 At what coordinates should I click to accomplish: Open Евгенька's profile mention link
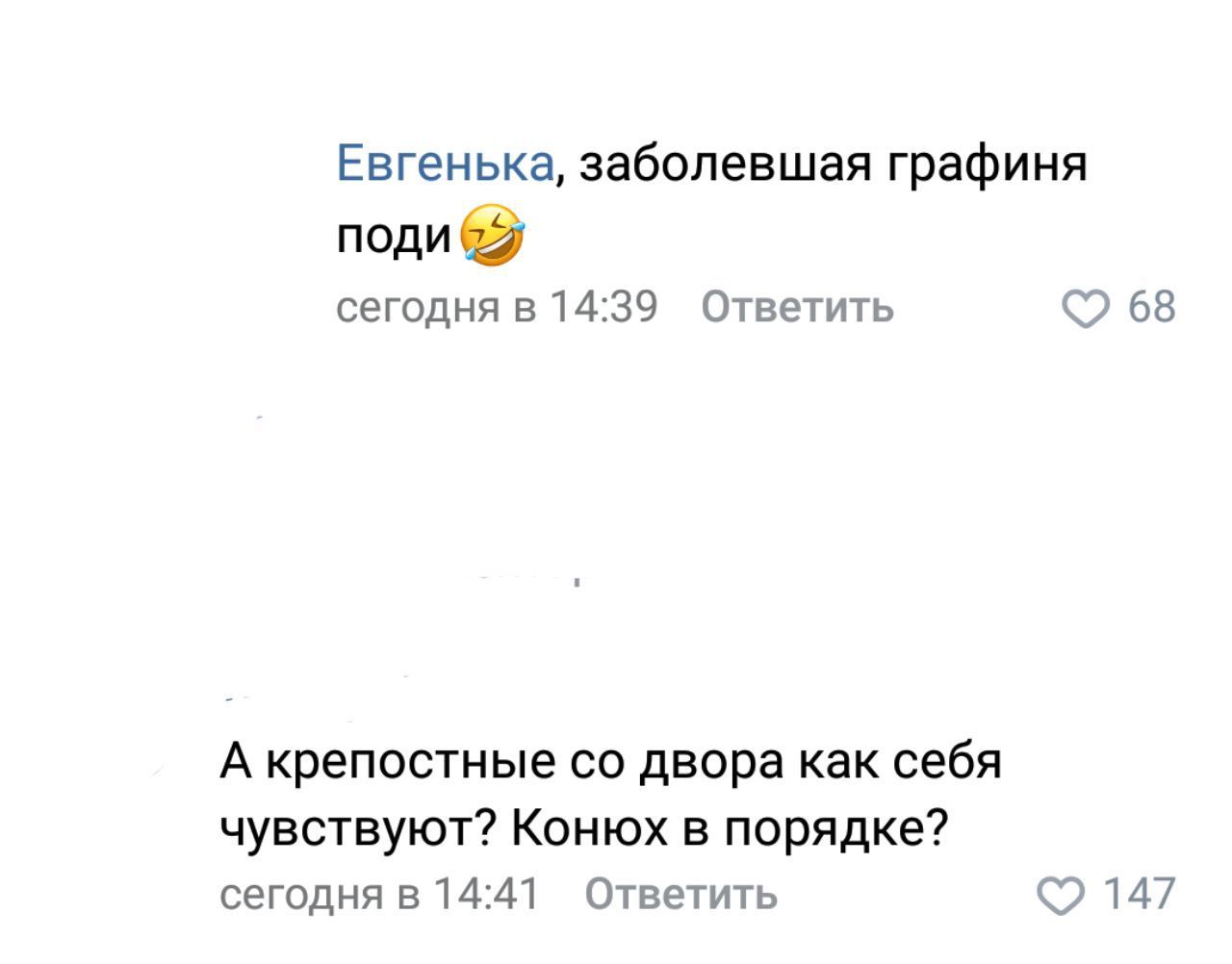click(445, 165)
